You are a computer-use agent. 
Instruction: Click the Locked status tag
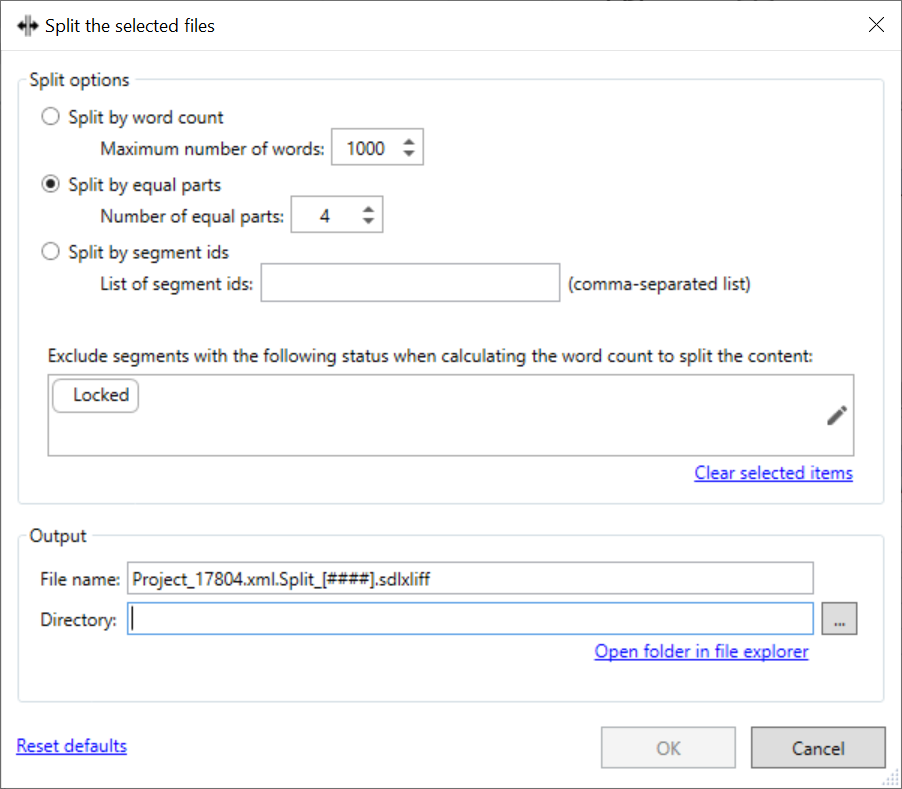click(x=97, y=395)
